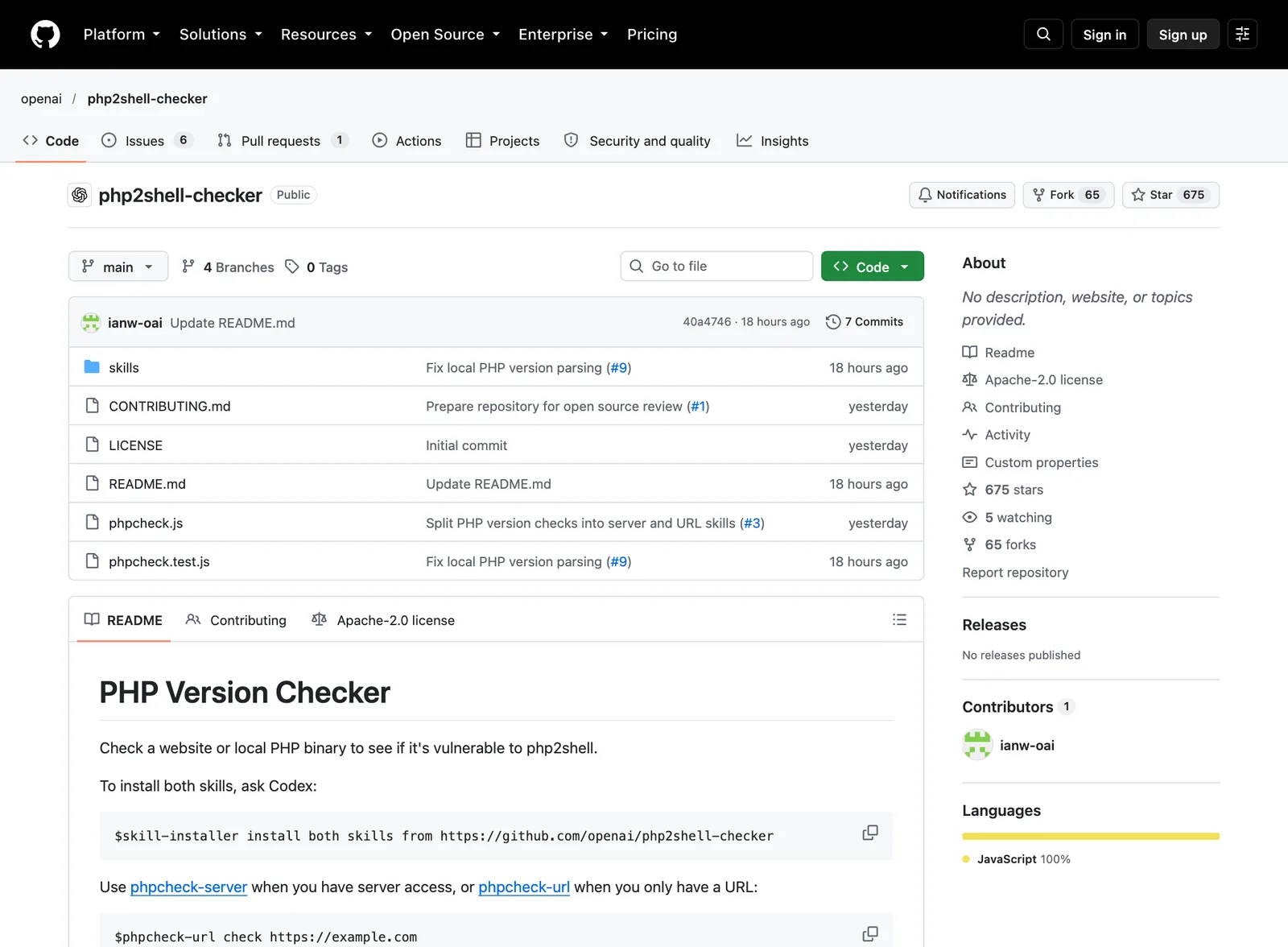Open phpcheck.test.js file
Image resolution: width=1288 pixels, height=947 pixels.
(x=159, y=561)
